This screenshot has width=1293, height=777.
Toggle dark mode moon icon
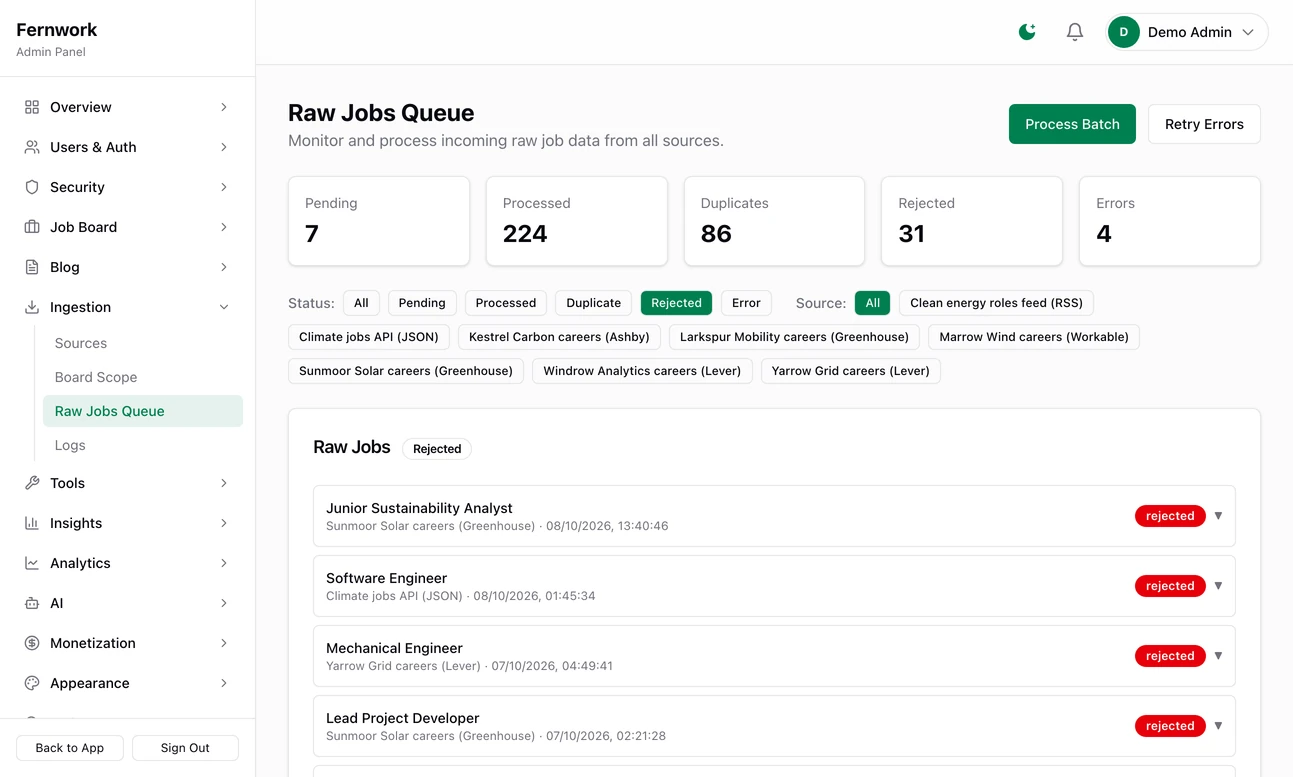(1027, 32)
